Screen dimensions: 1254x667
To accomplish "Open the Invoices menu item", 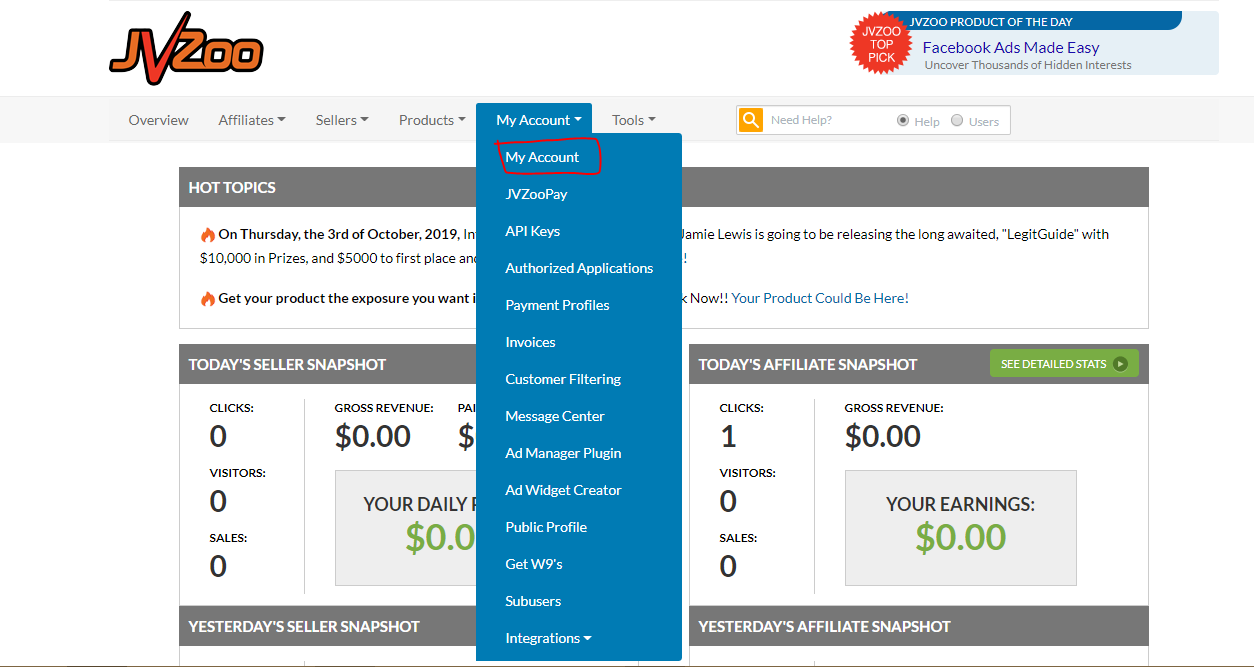I will (x=530, y=342).
